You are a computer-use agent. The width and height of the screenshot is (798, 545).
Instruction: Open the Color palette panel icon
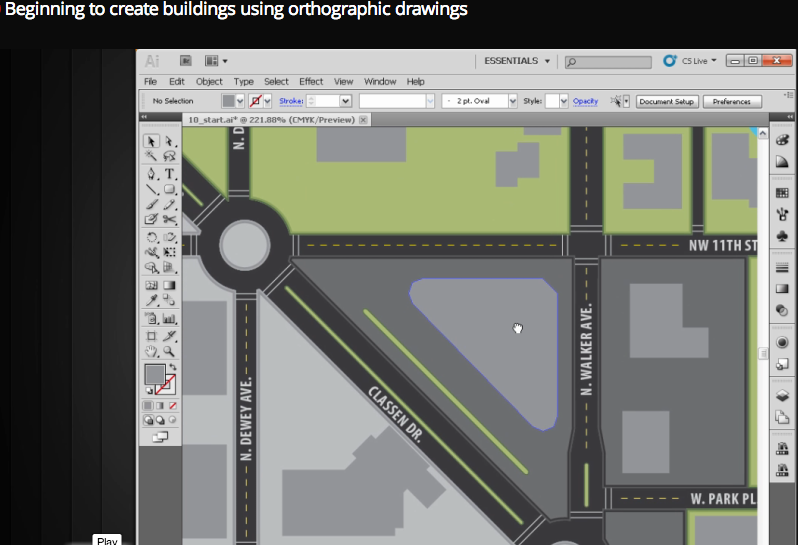782,141
